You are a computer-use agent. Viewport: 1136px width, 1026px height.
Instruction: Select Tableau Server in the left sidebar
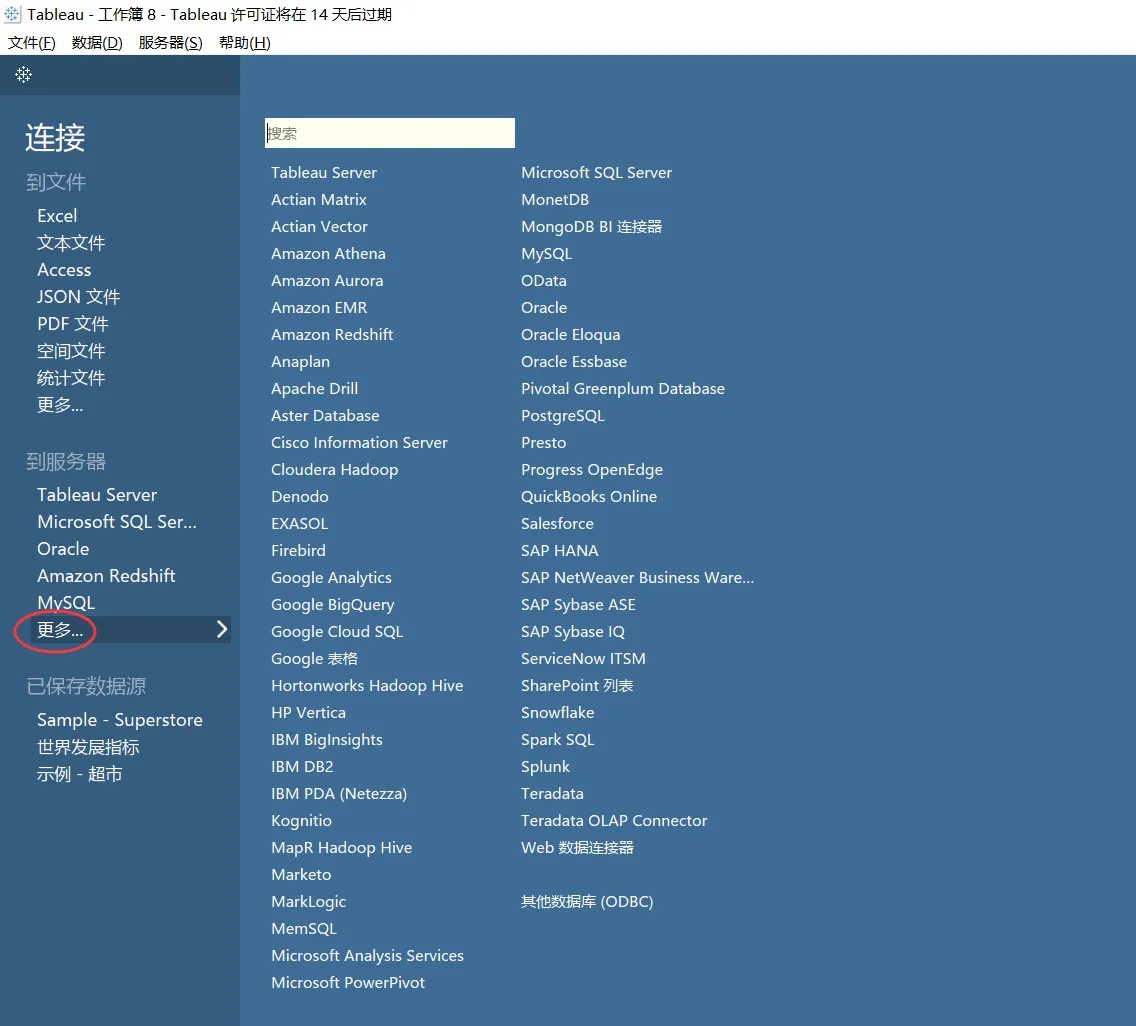tap(97, 495)
